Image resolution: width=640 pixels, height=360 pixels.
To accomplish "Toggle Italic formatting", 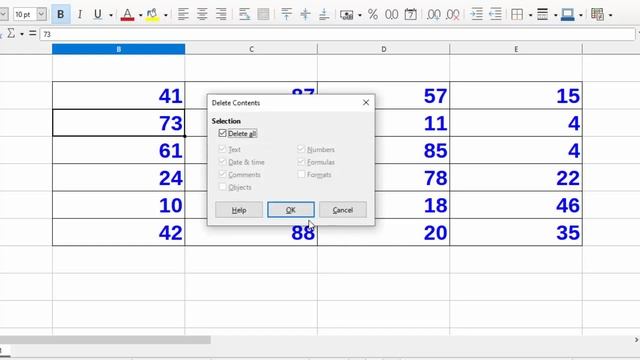I will 80,15.
